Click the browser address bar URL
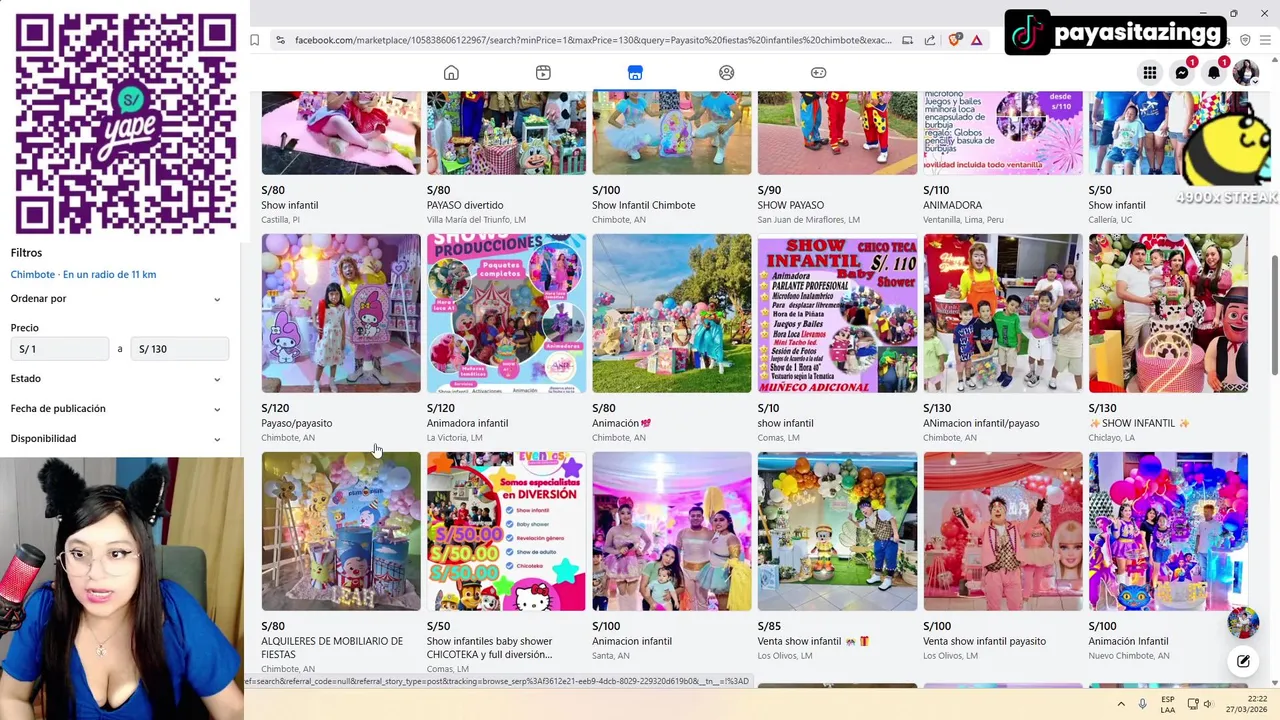The width and height of the screenshot is (1280, 720). click(593, 40)
